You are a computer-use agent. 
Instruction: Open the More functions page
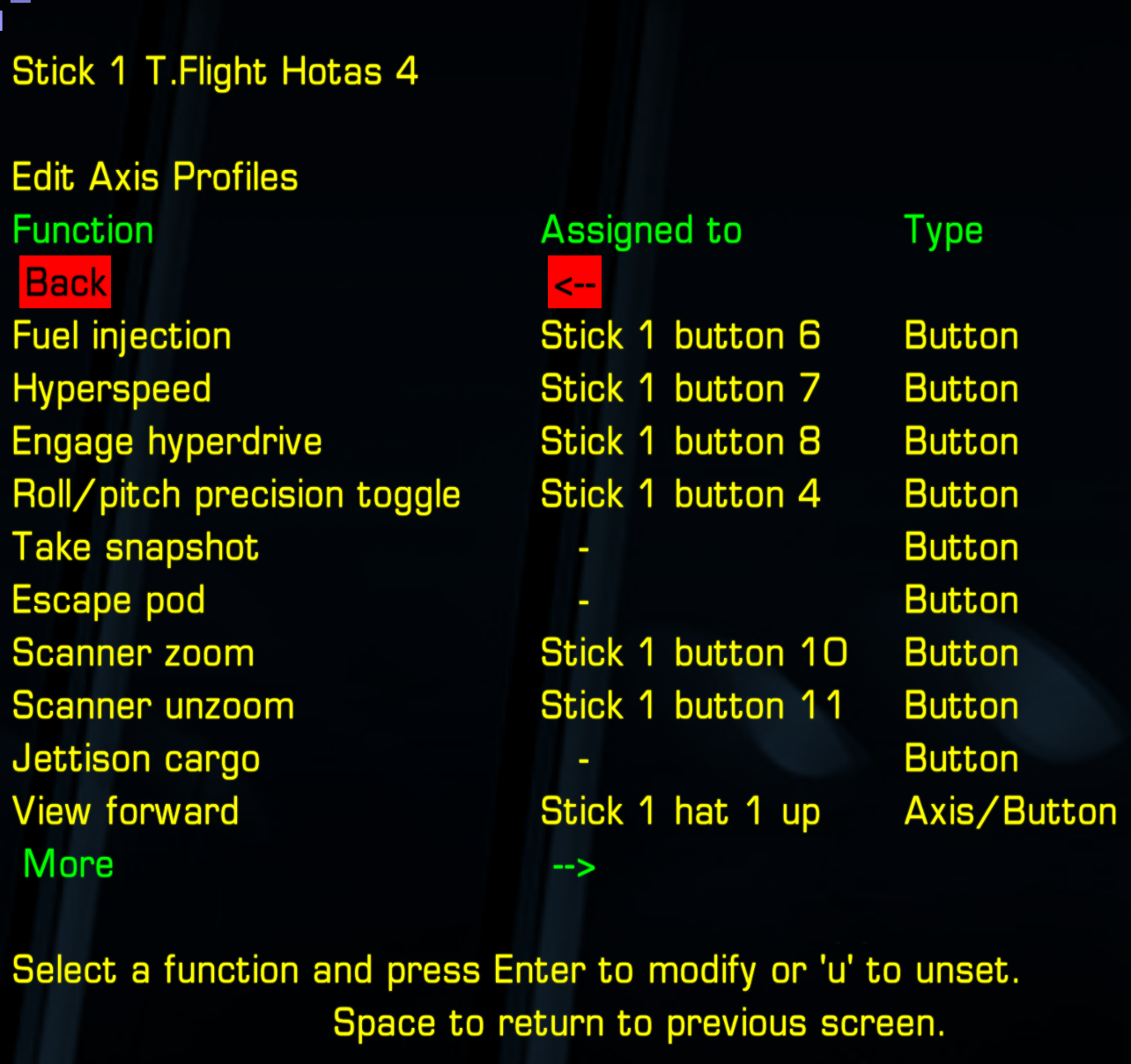click(x=69, y=864)
